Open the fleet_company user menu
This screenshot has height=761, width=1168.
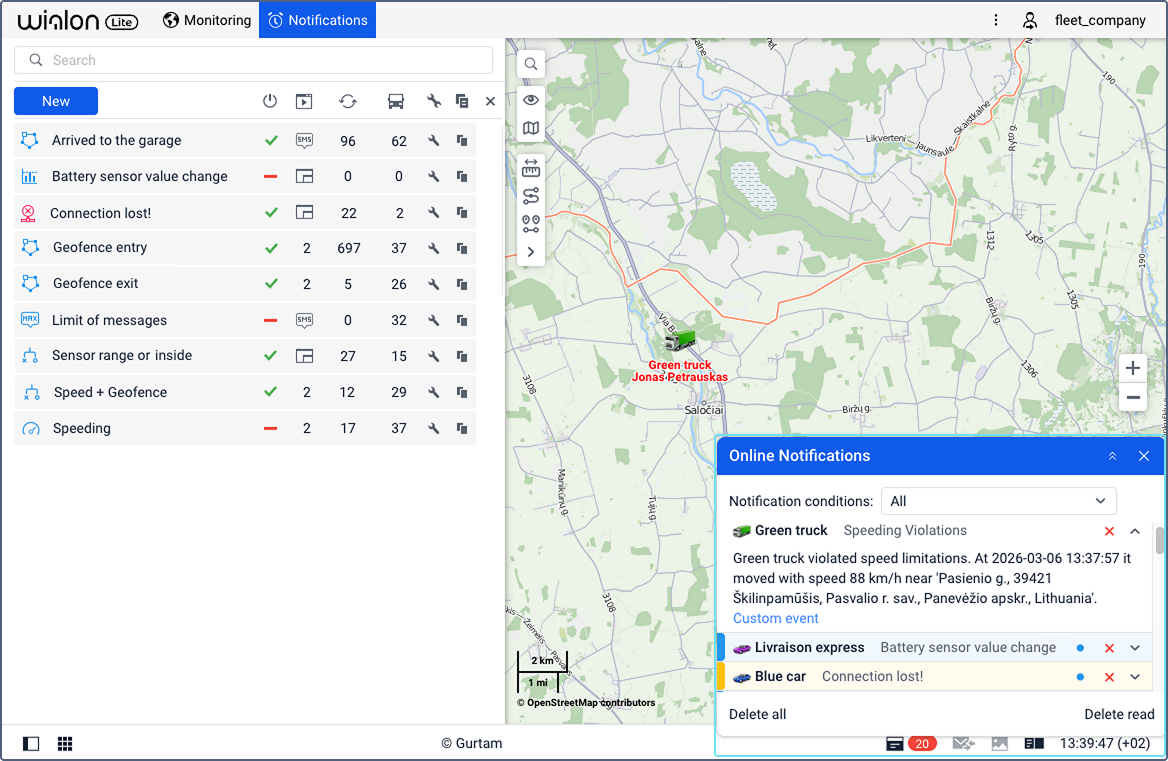pyautogui.click(x=1086, y=20)
